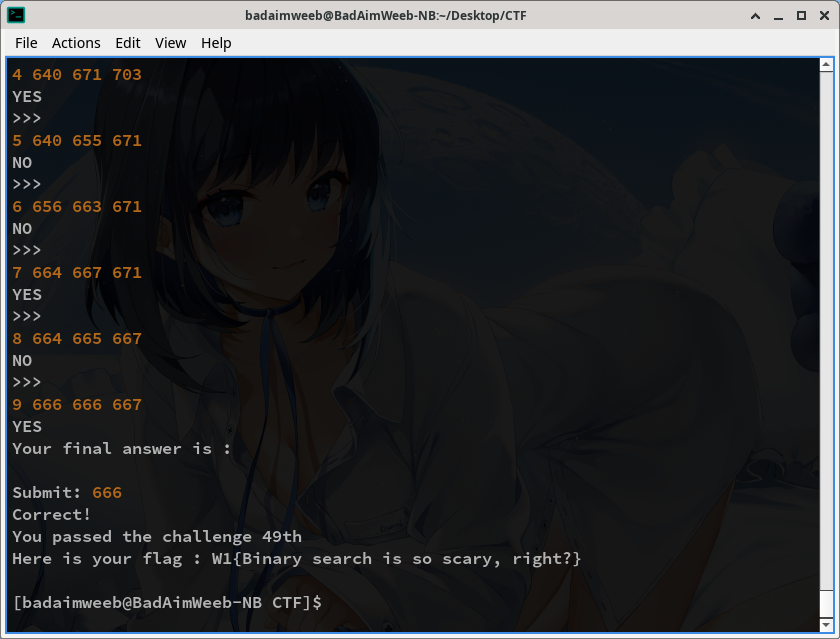Click the NO under '6 656 663 671'
The height and width of the screenshot is (639, 840).
(22, 229)
